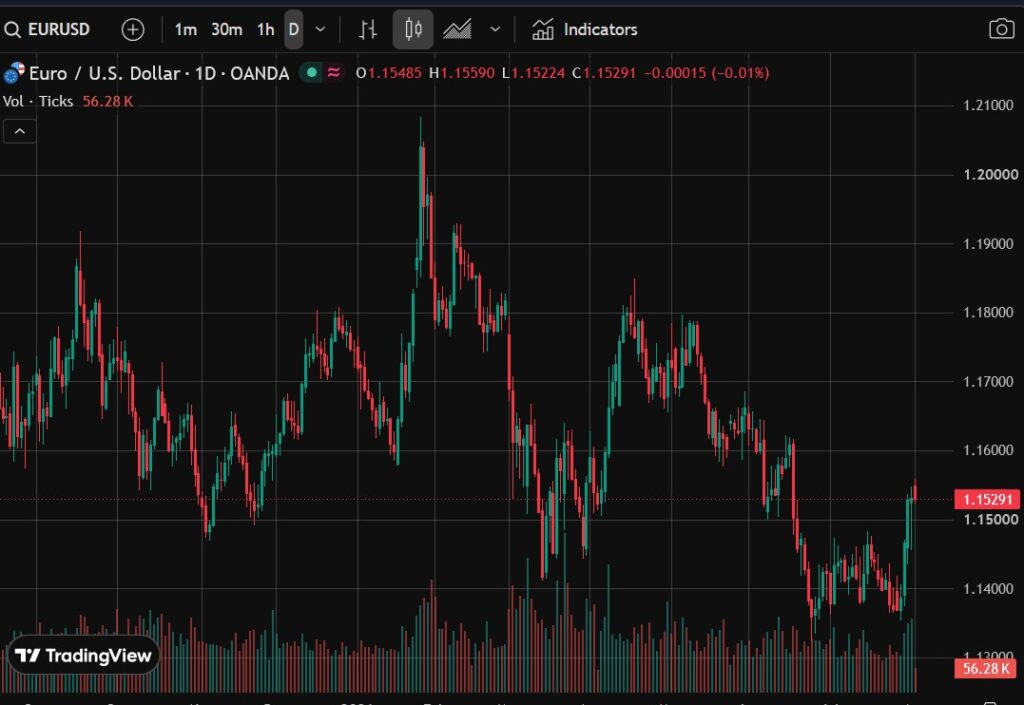Click the 1.18000 price axis label
Image resolution: width=1024 pixels, height=705 pixels.
click(x=988, y=312)
